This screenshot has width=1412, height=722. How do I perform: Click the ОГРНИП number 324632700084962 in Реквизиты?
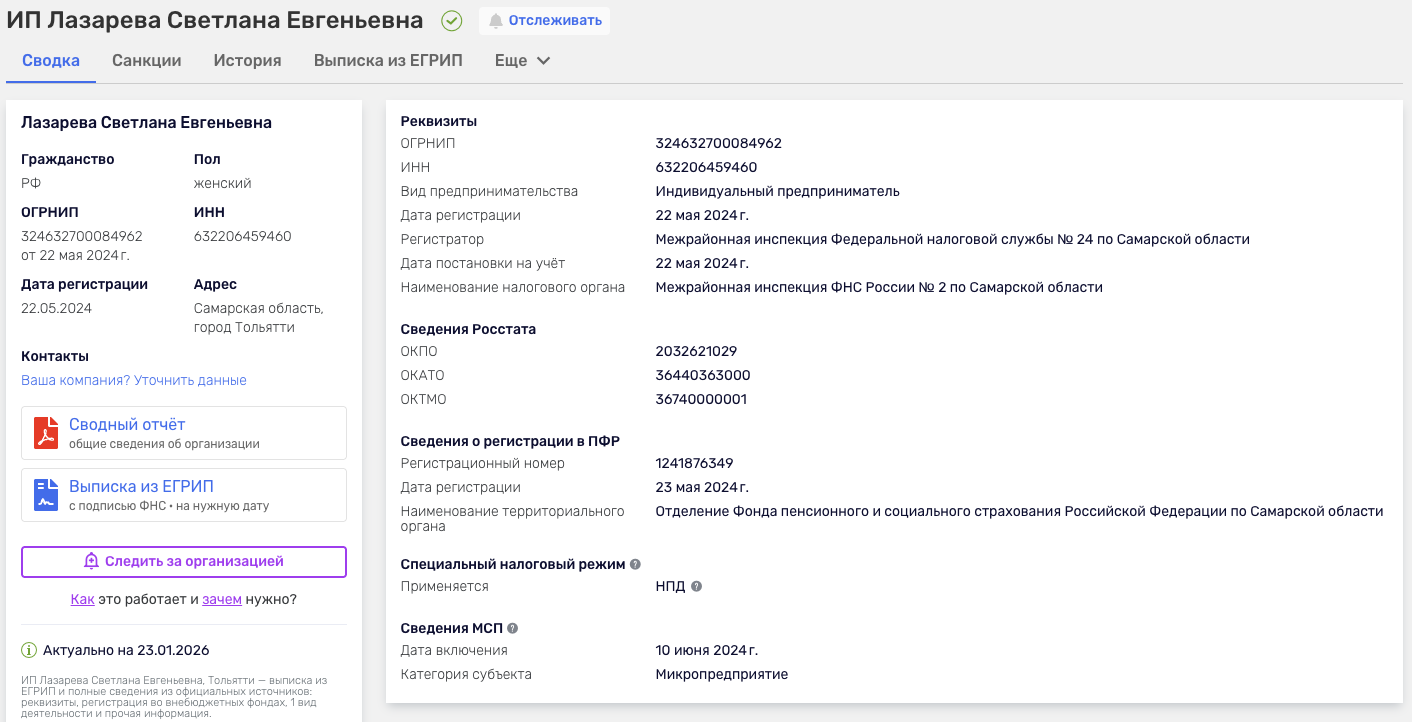click(x=718, y=143)
